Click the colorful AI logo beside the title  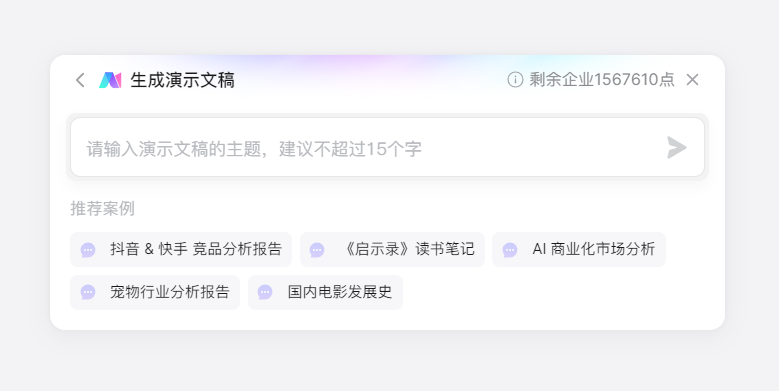(110, 80)
